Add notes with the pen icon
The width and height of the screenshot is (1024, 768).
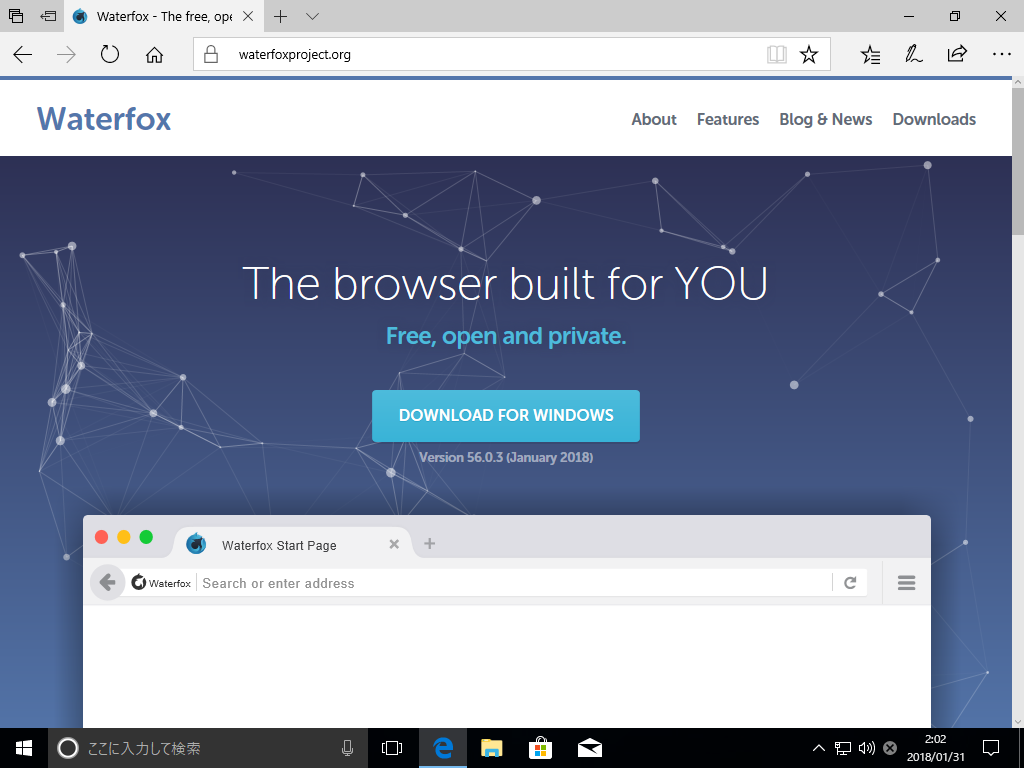point(914,54)
